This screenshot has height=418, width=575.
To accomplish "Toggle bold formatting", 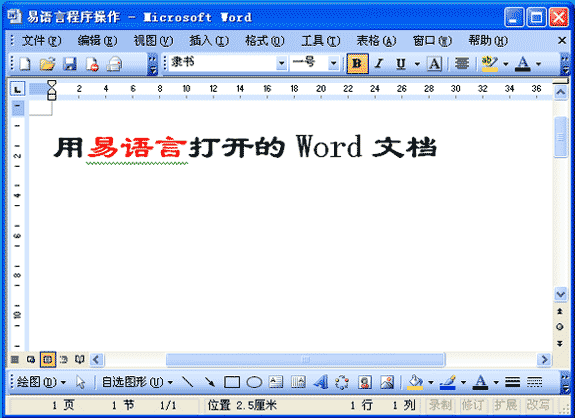I will (x=357, y=64).
